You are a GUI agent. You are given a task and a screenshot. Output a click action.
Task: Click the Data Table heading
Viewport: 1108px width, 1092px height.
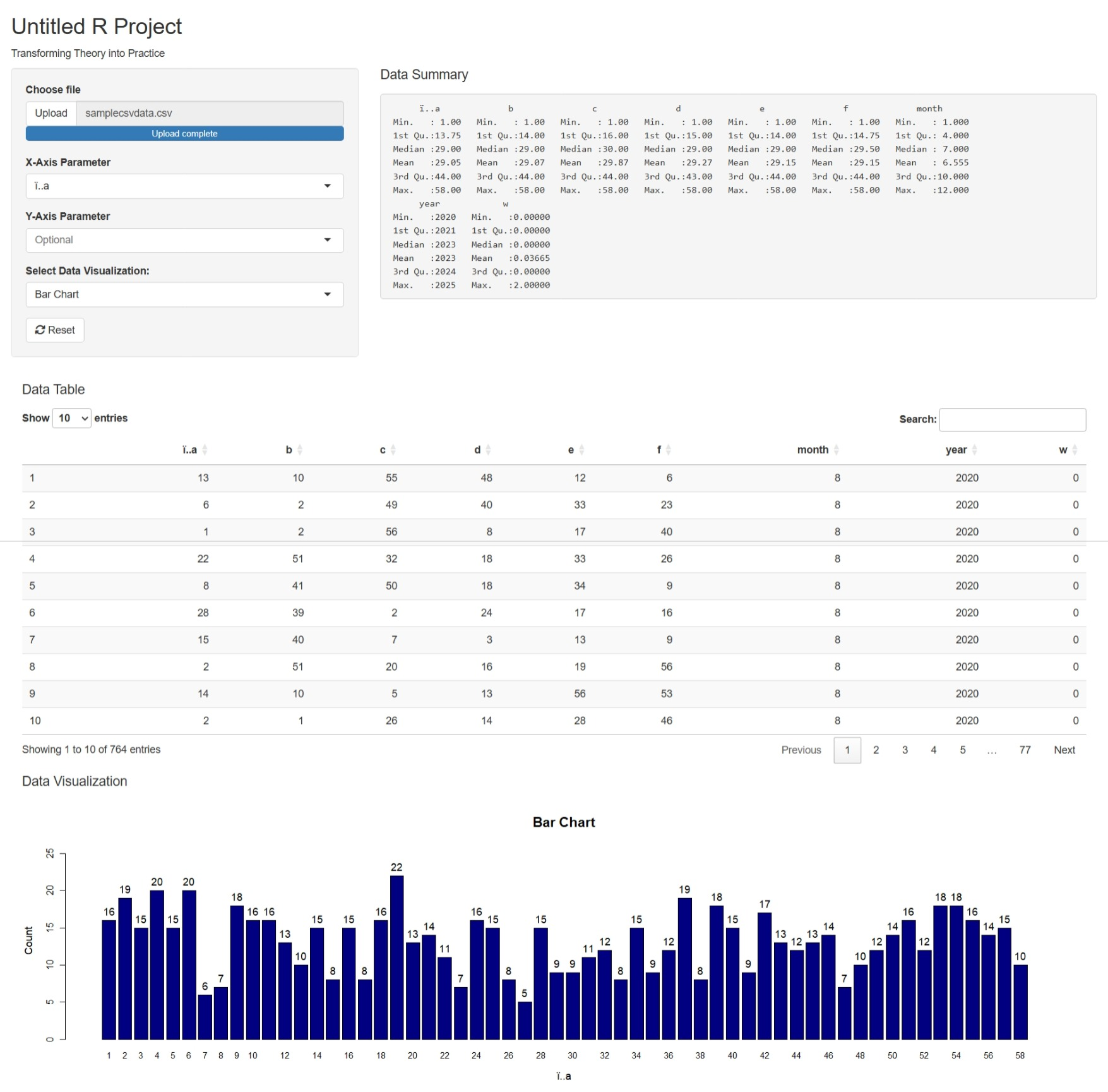point(54,389)
